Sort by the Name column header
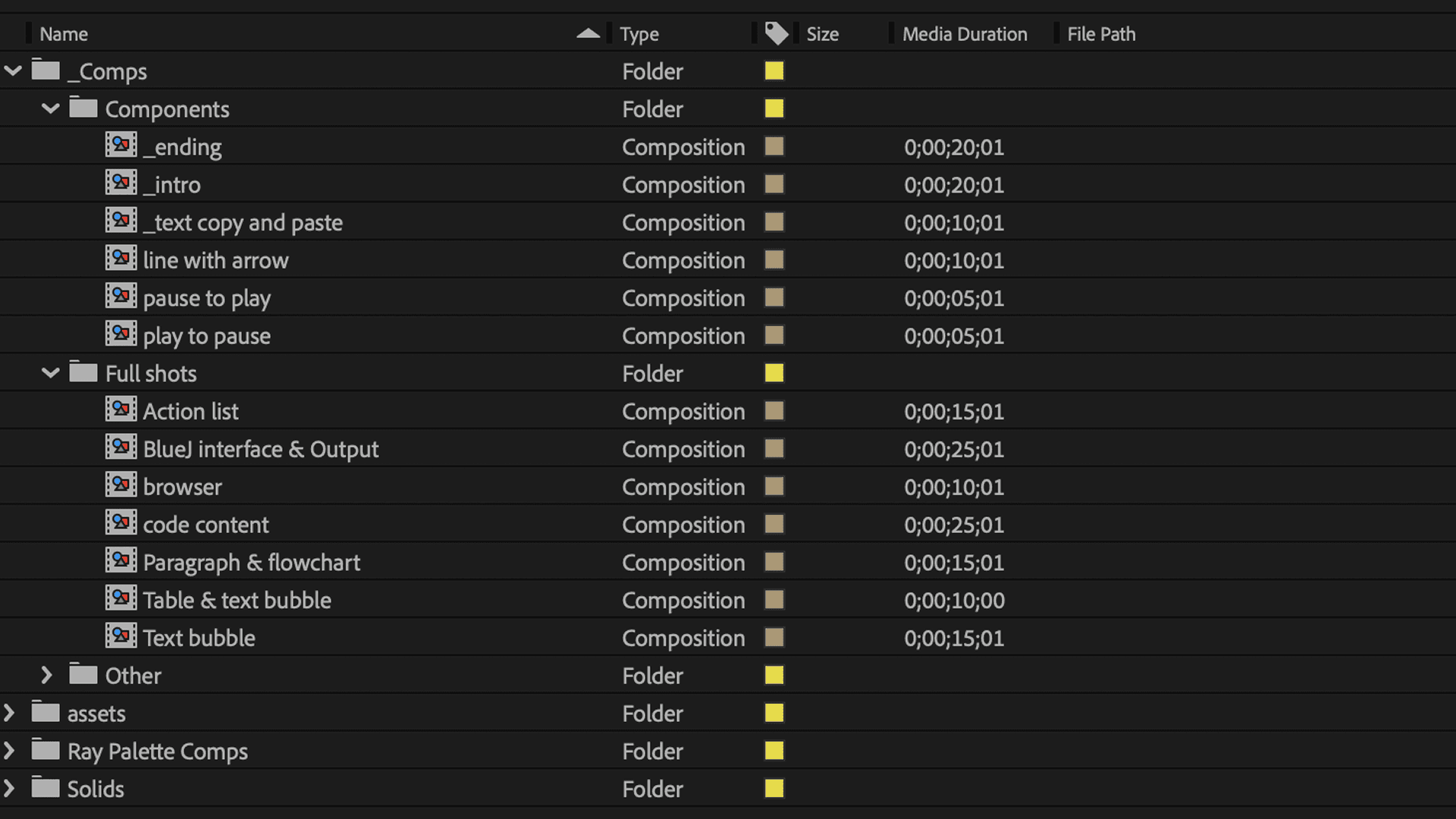 pos(64,34)
